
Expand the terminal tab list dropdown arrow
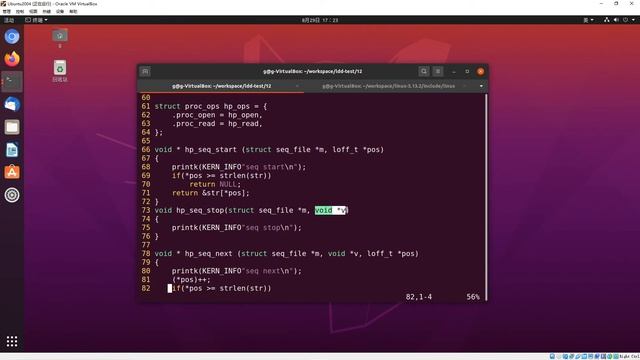click(481, 86)
